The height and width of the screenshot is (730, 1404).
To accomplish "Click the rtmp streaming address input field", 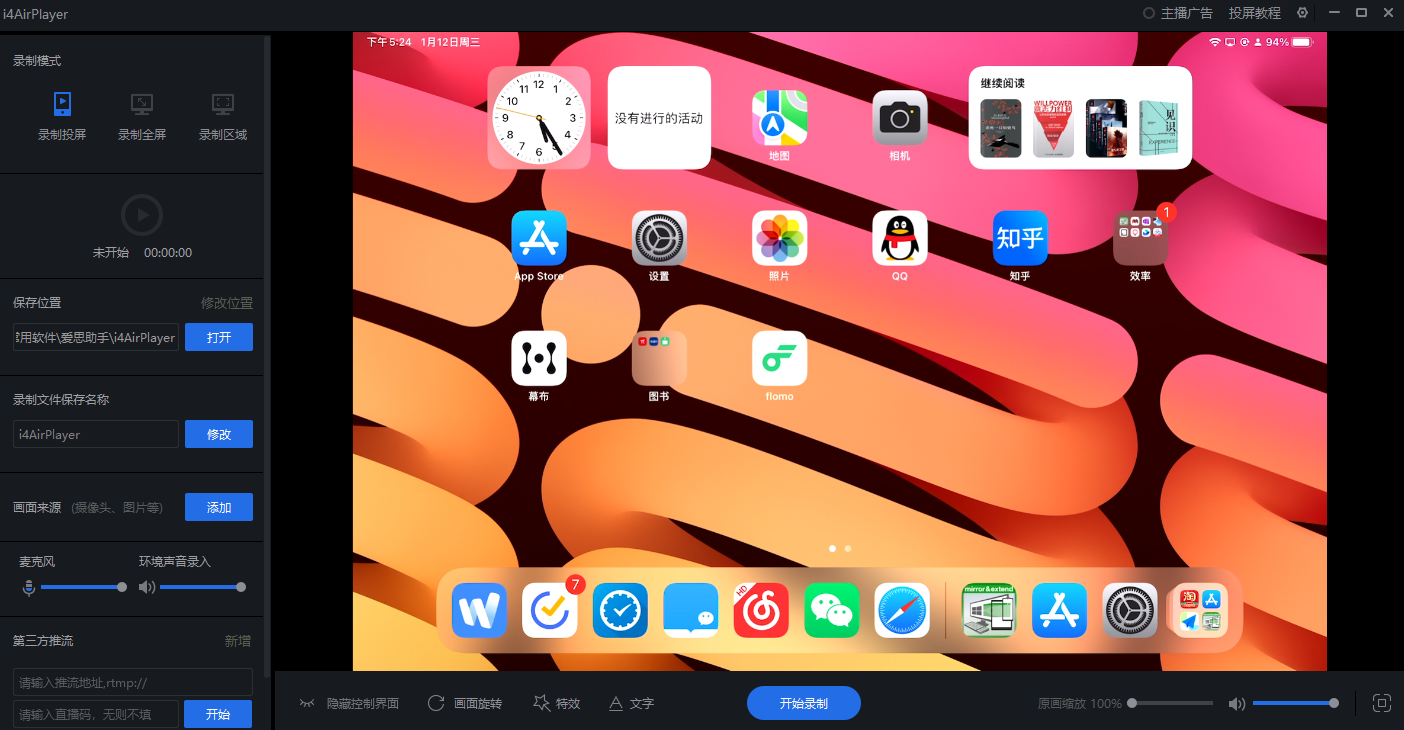I will click(x=132, y=682).
